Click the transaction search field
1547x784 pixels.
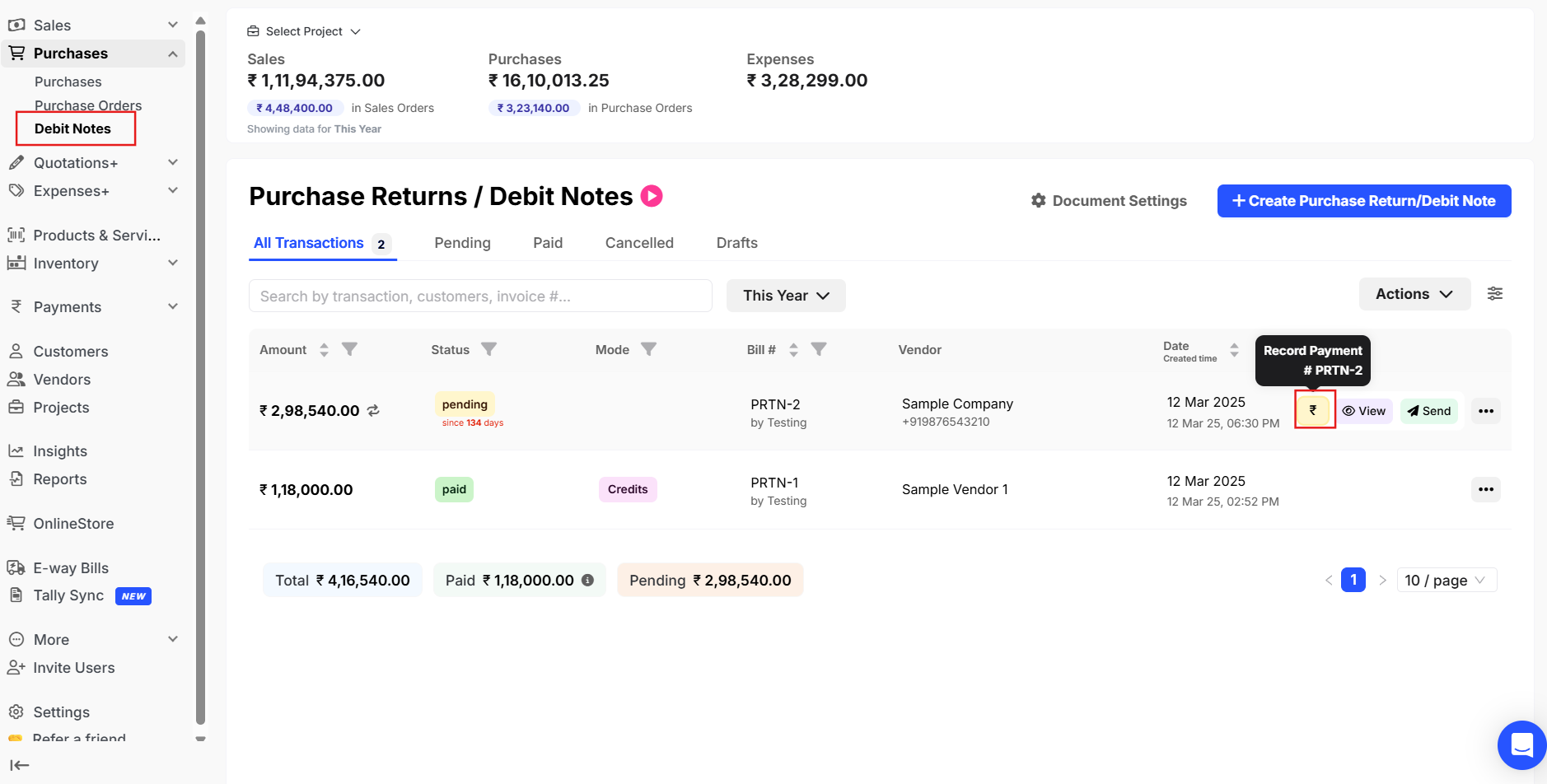pos(479,296)
